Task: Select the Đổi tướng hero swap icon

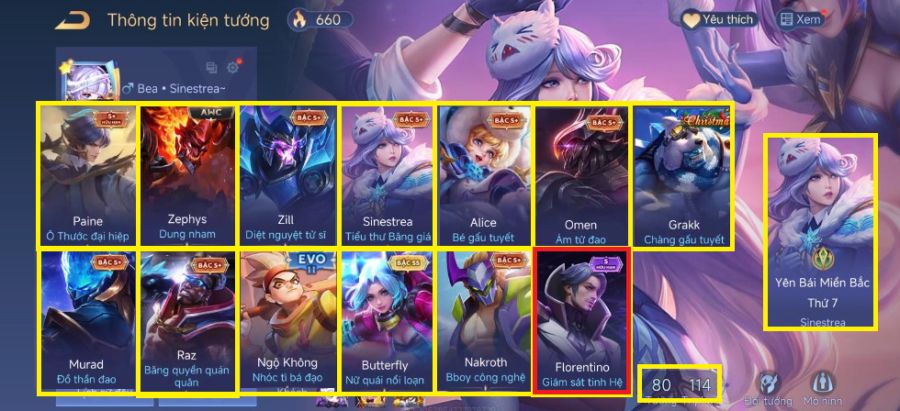Action: click(769, 389)
